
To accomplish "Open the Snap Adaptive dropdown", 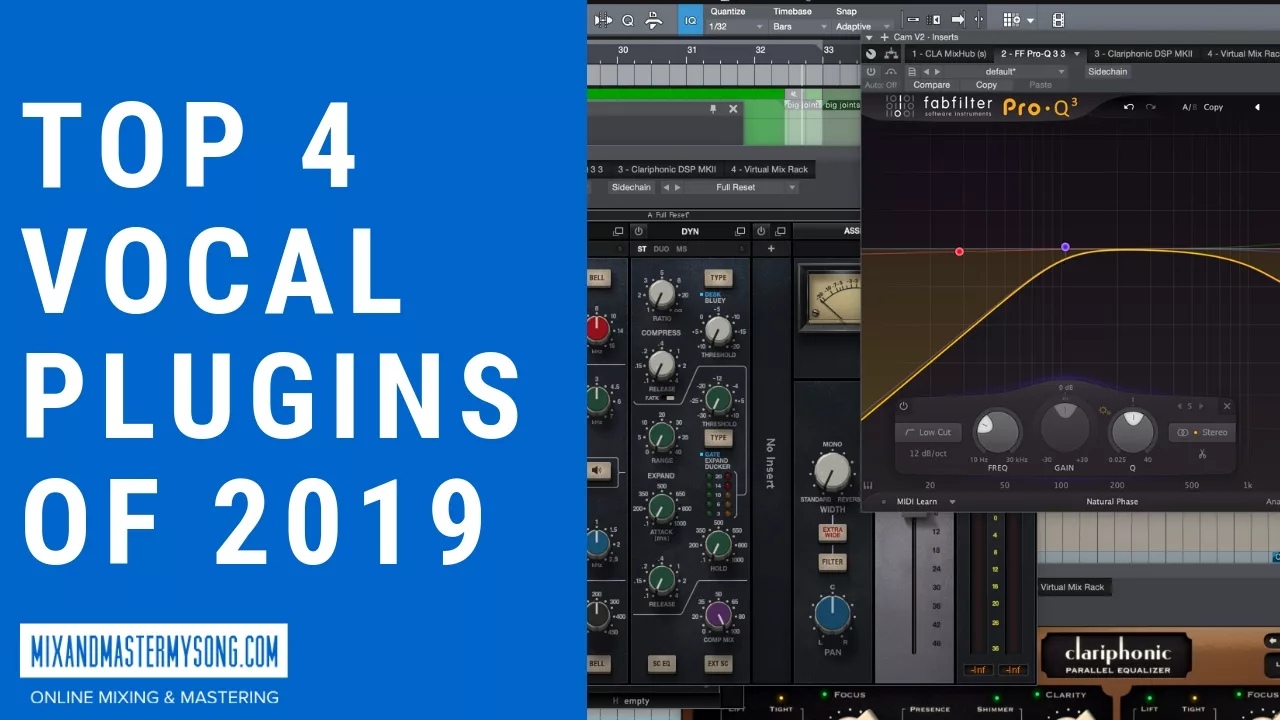I will (862, 26).
